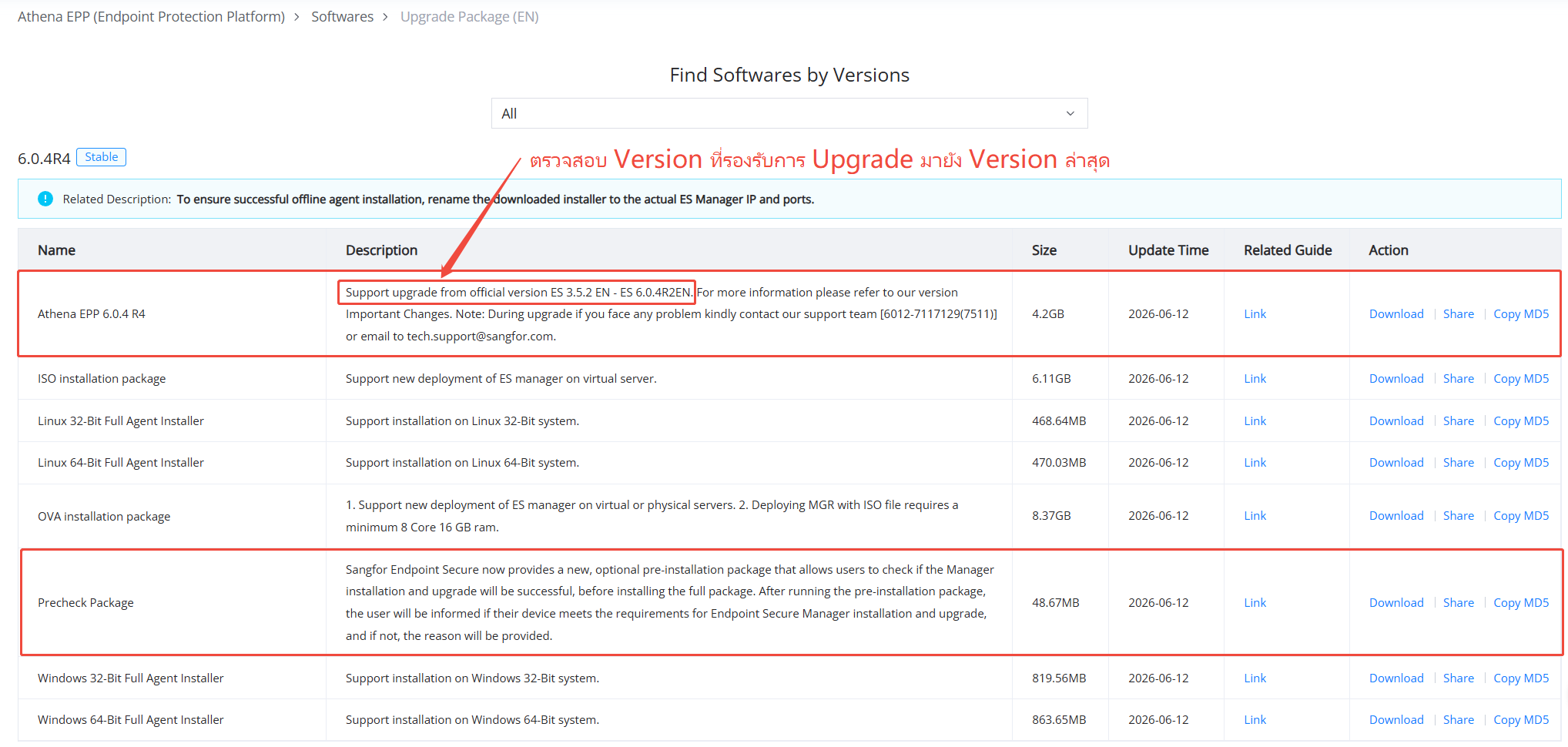
Task: Open Related Guide link for Precheck Package
Action: [x=1255, y=602]
